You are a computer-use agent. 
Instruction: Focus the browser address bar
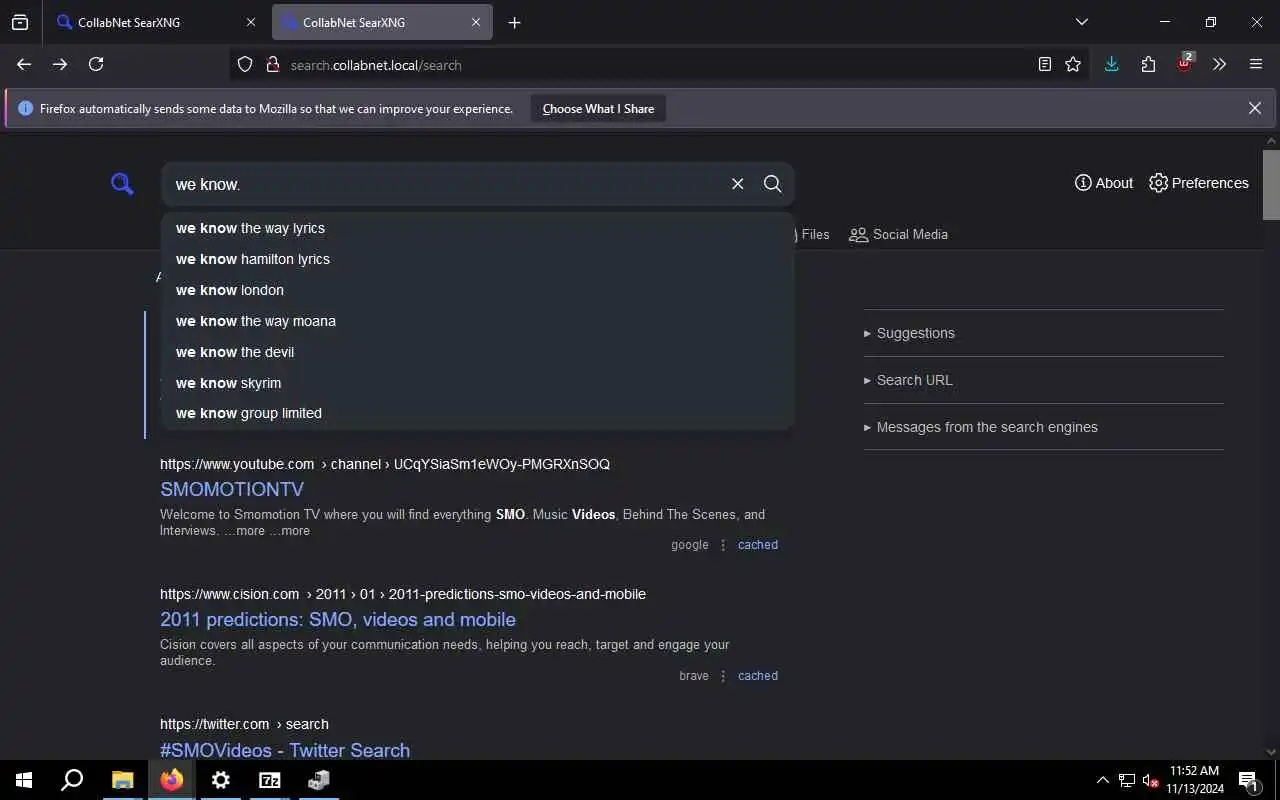[655, 65]
